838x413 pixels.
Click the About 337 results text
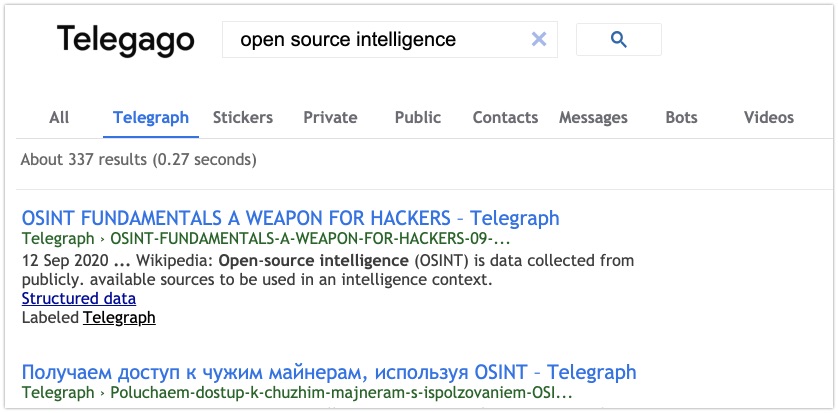coord(139,159)
